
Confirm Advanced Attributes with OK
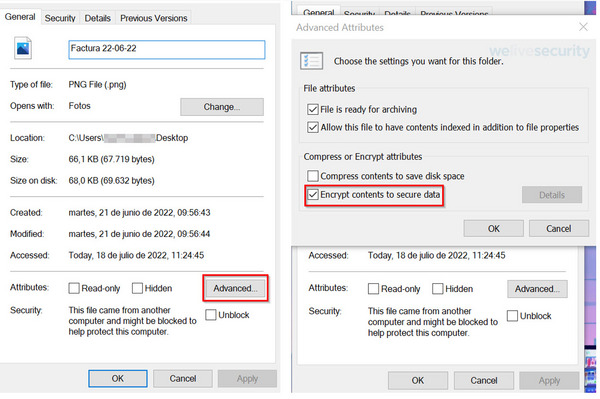coord(494,228)
